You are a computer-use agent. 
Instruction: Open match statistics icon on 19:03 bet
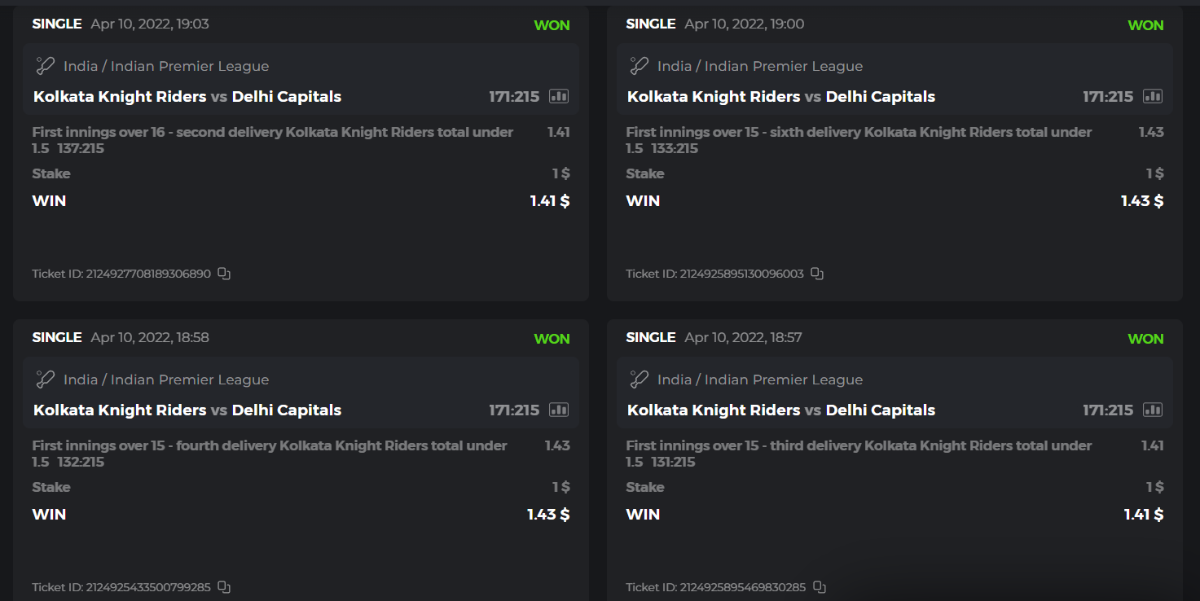pyautogui.click(x=559, y=97)
